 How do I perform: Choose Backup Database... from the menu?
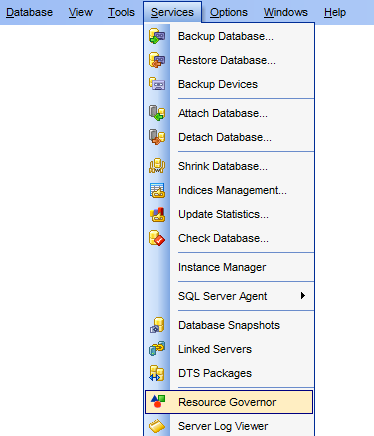[229, 36]
